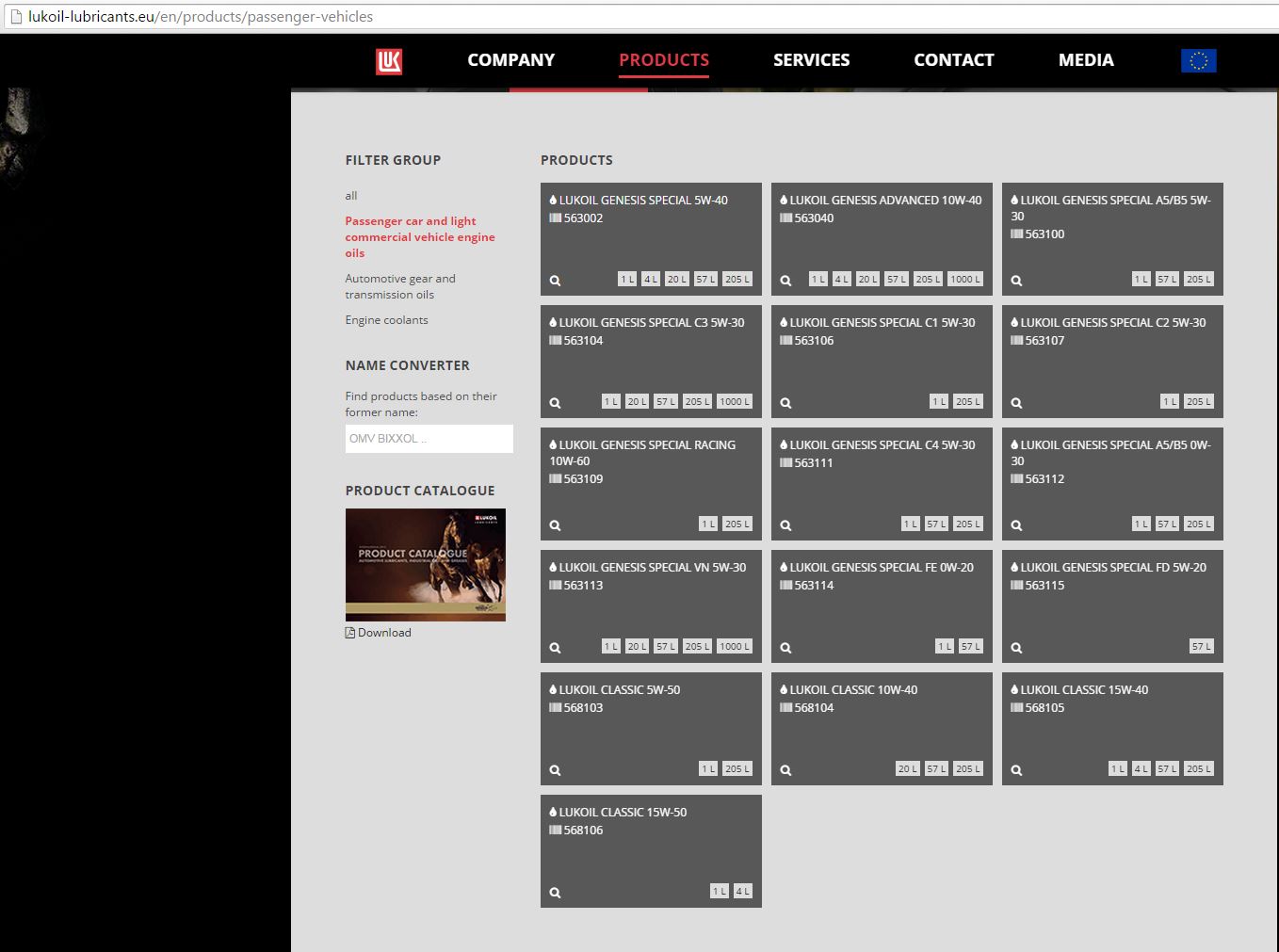
Task: Open the product catalogue cover thumbnail
Action: point(426,565)
